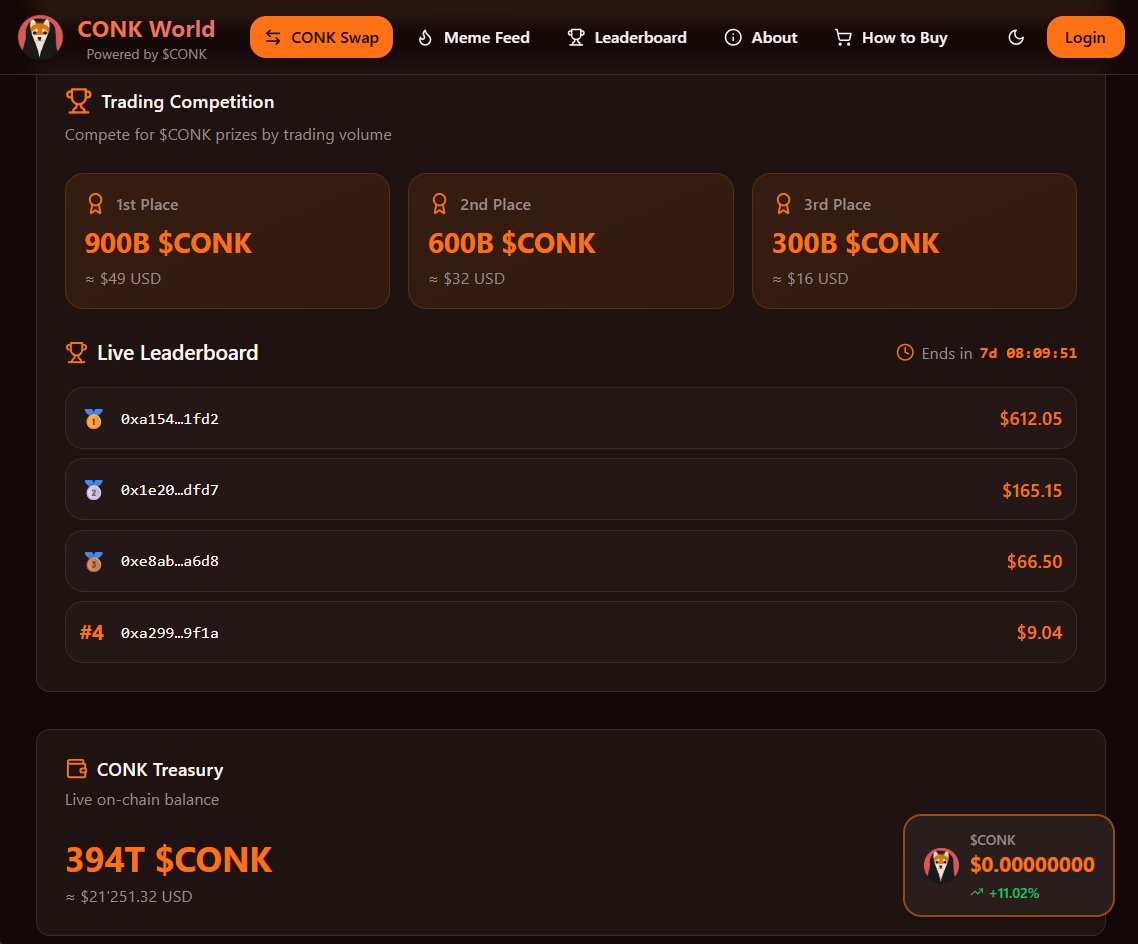Click the countdown timer 7d 08:09:51
This screenshot has height=944, width=1138.
coord(1028,353)
